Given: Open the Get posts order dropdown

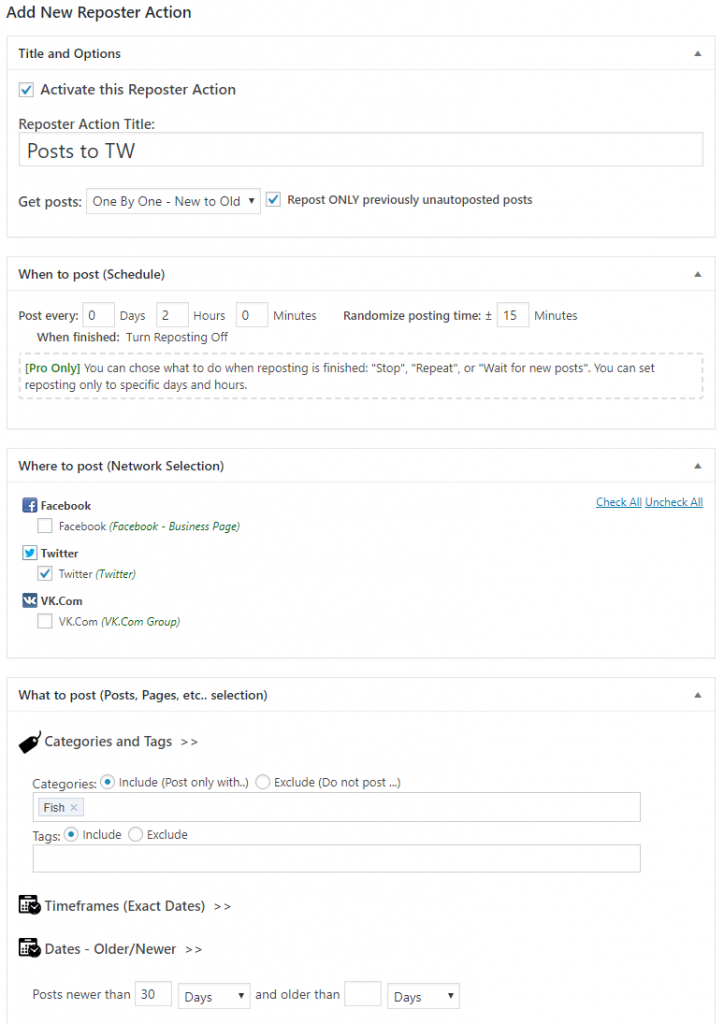Looking at the screenshot, I should pyautogui.click(x=174, y=201).
